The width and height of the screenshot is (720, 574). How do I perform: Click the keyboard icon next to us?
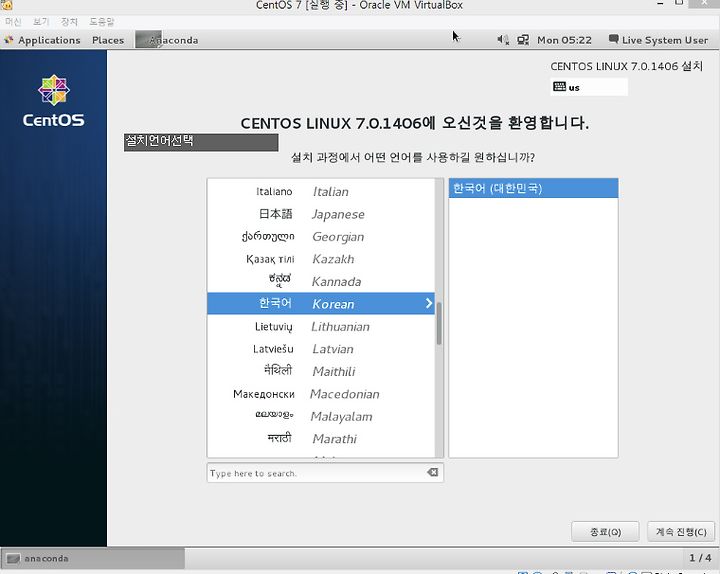pyautogui.click(x=559, y=86)
